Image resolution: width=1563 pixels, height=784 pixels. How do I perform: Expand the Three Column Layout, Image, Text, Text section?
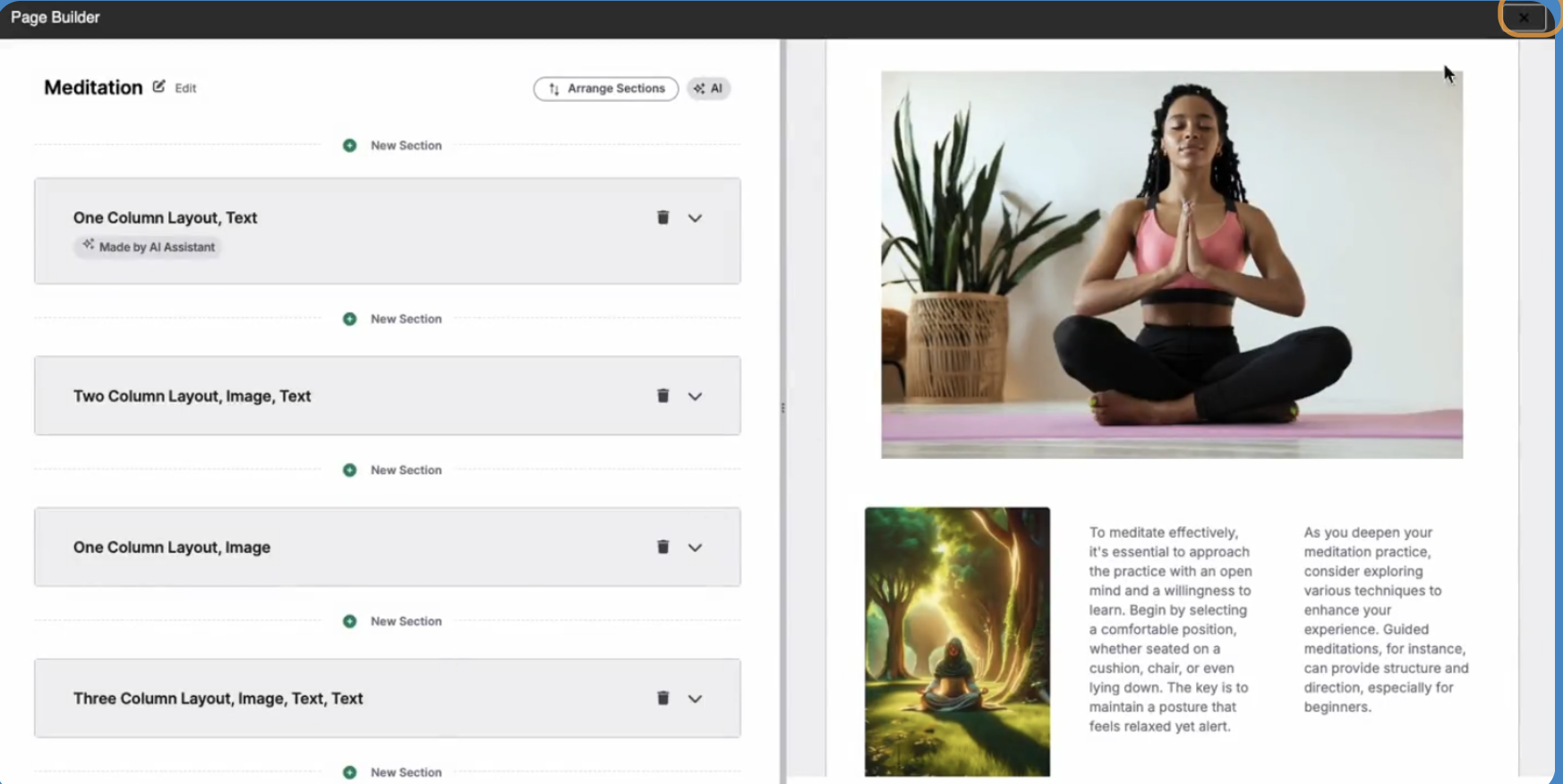click(695, 699)
